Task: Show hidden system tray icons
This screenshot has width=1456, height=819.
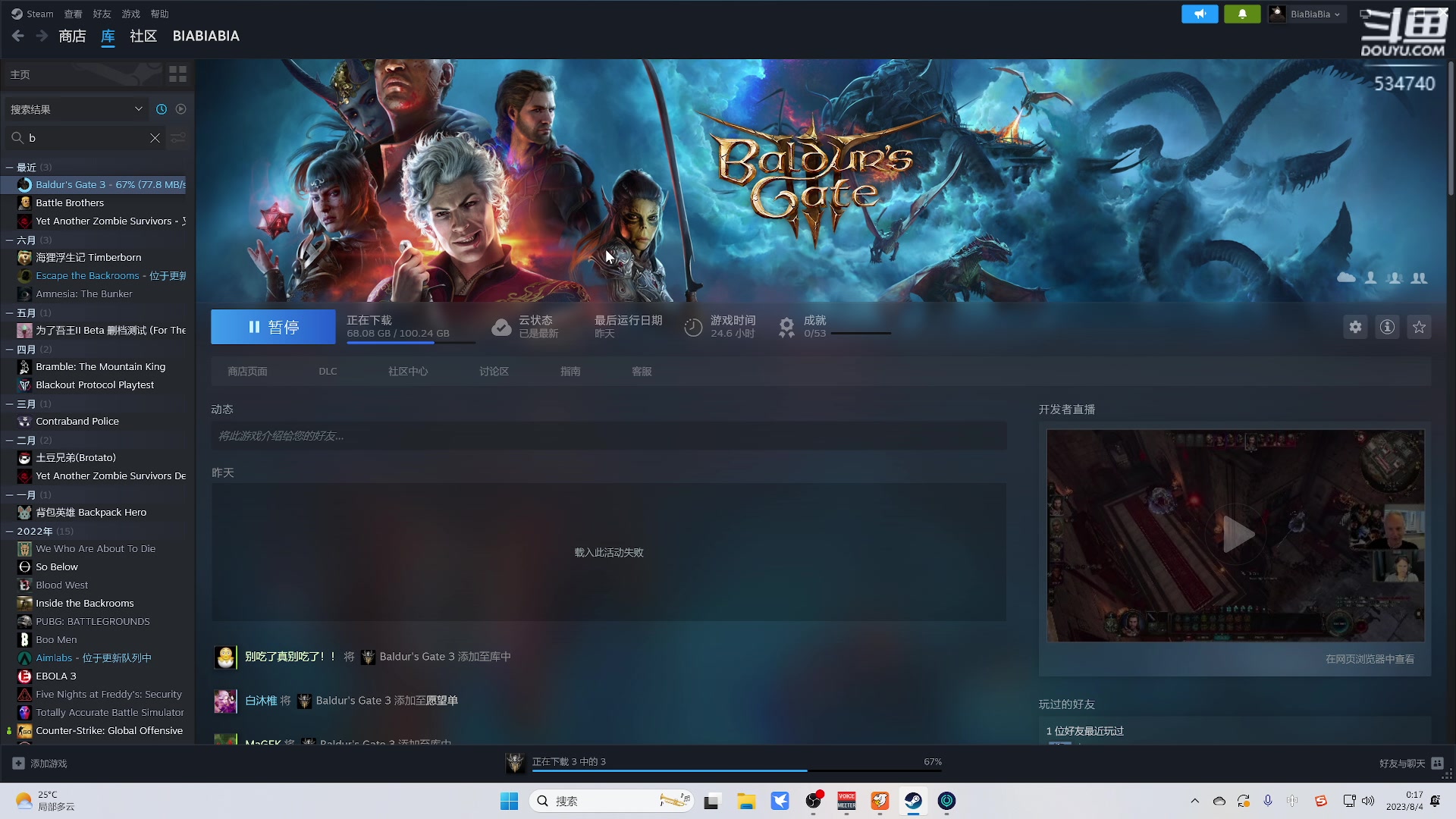Action: tap(1195, 801)
